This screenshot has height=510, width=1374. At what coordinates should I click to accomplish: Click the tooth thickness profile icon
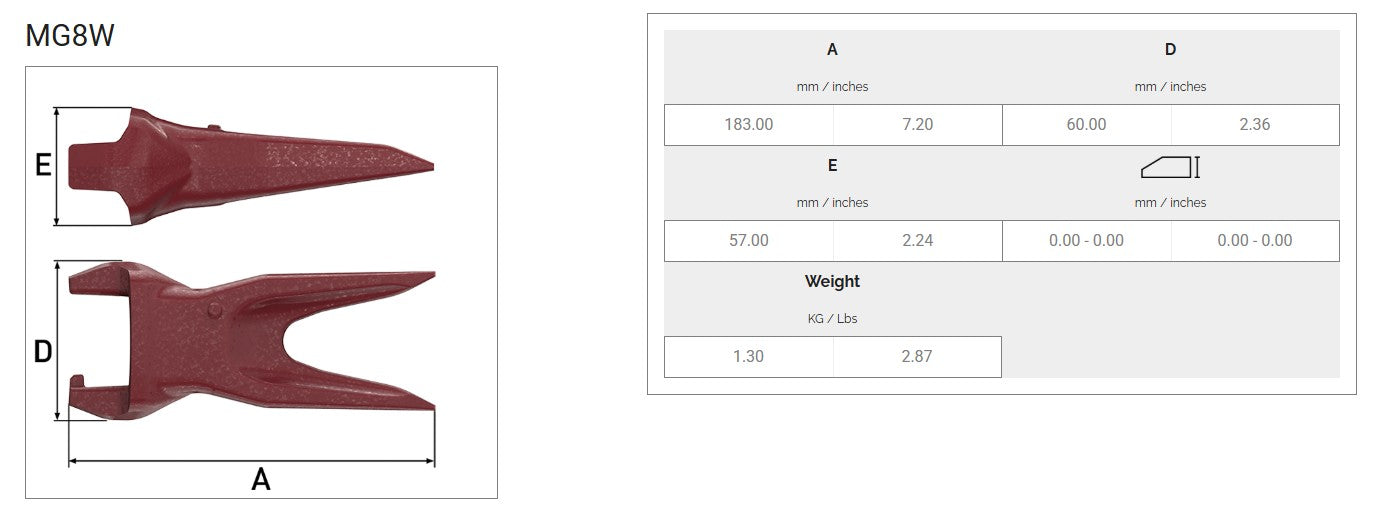pyautogui.click(x=1169, y=166)
